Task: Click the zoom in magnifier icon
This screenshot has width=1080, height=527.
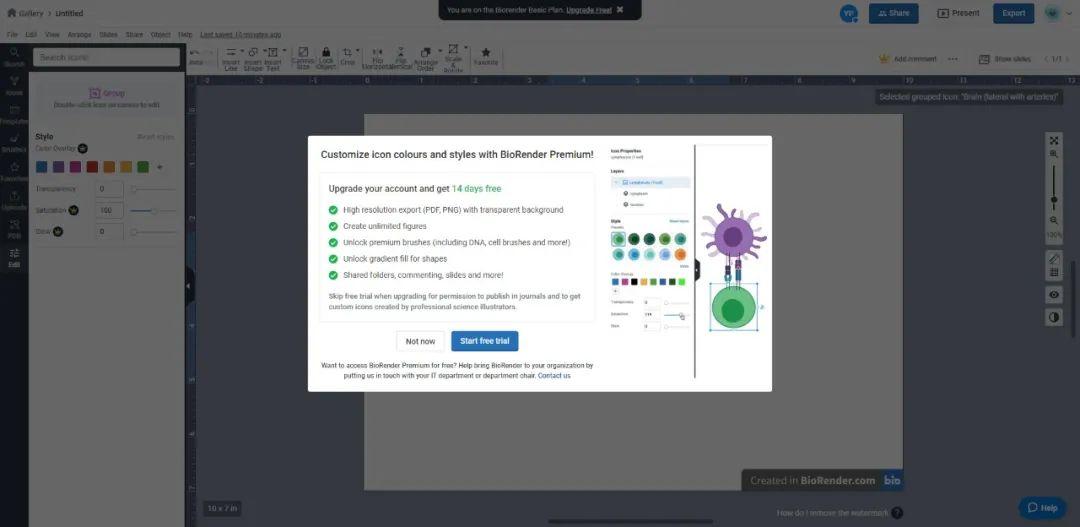Action: pyautogui.click(x=1054, y=155)
